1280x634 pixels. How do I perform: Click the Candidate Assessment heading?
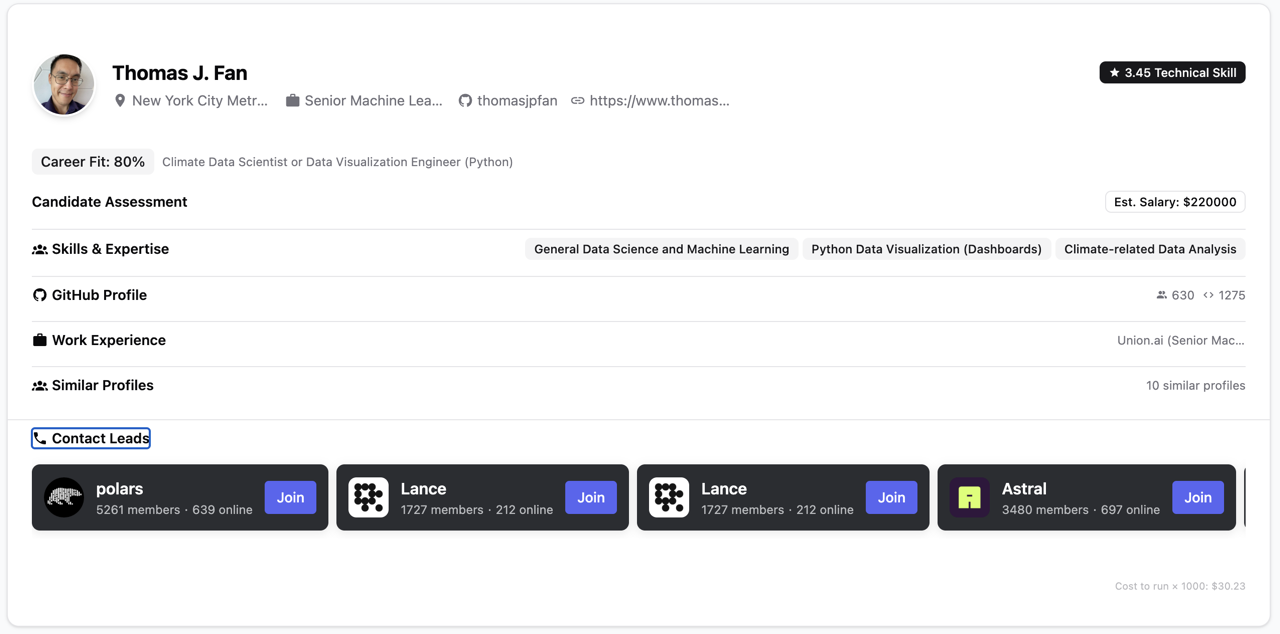click(x=110, y=202)
